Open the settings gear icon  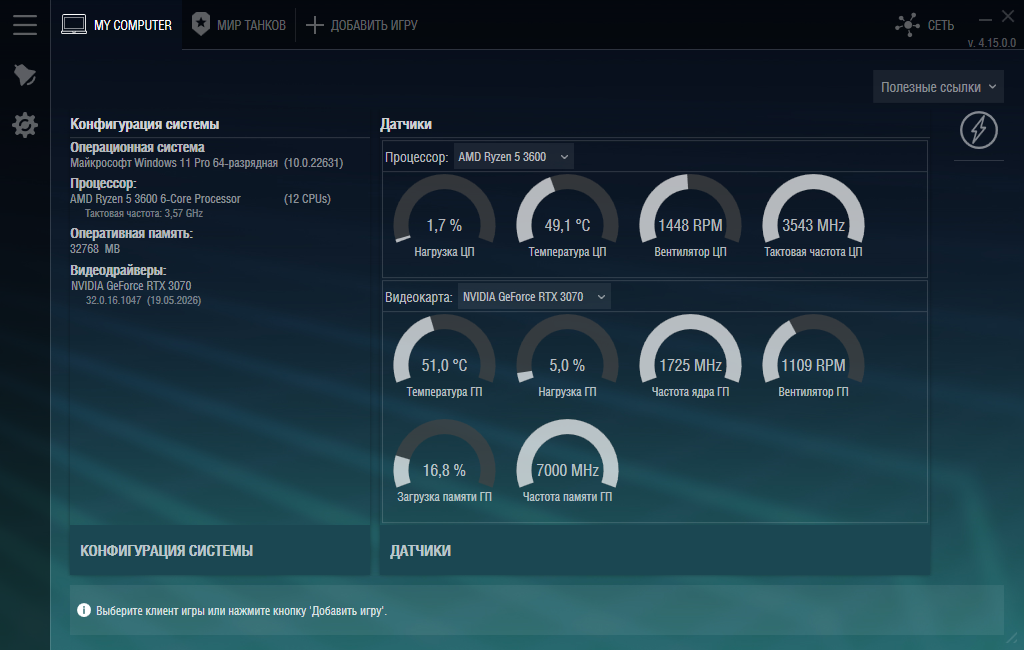(25, 125)
